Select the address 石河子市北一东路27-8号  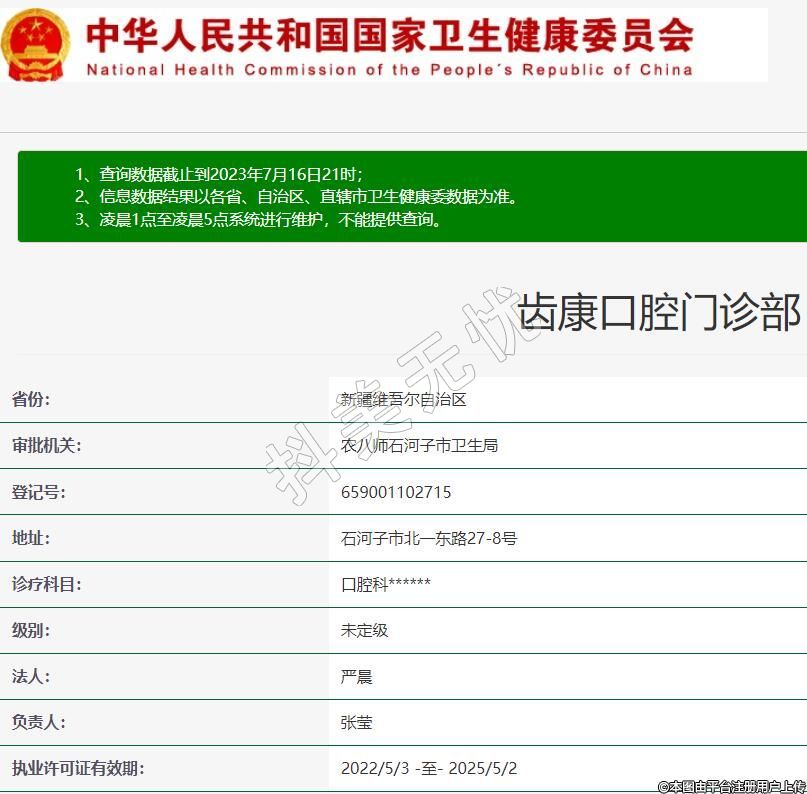[x=429, y=538]
